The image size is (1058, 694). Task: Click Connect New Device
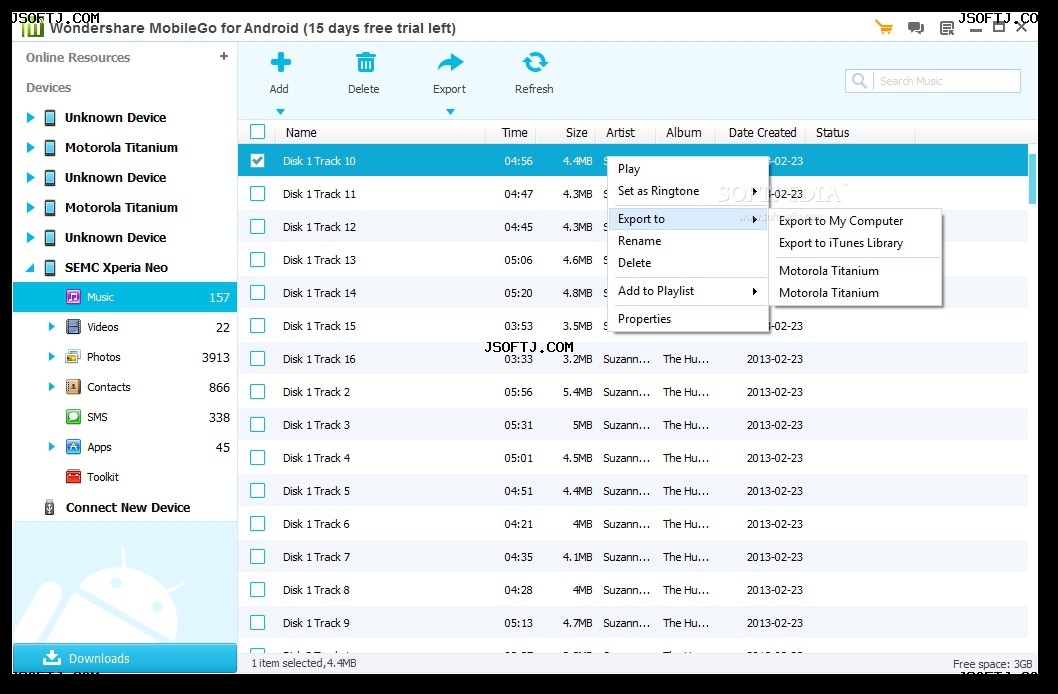[128, 507]
